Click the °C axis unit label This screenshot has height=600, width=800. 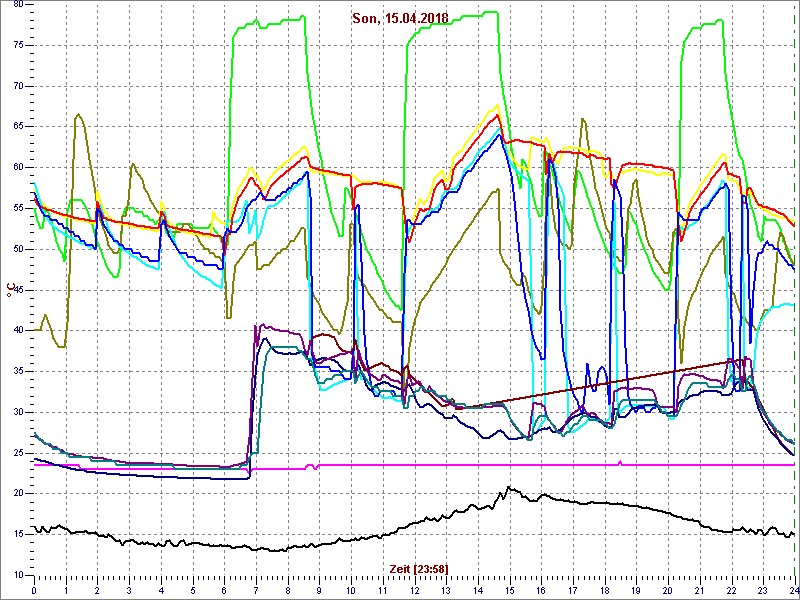10,290
